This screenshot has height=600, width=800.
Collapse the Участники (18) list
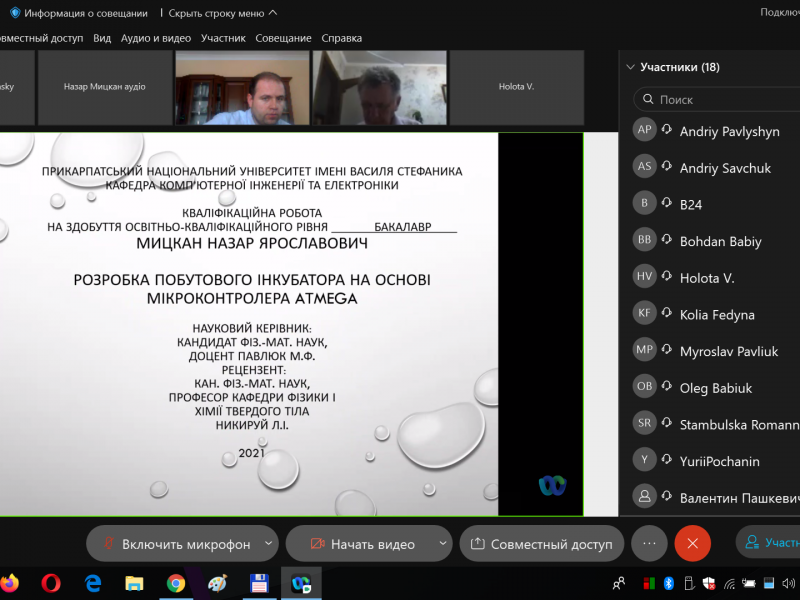[630, 67]
